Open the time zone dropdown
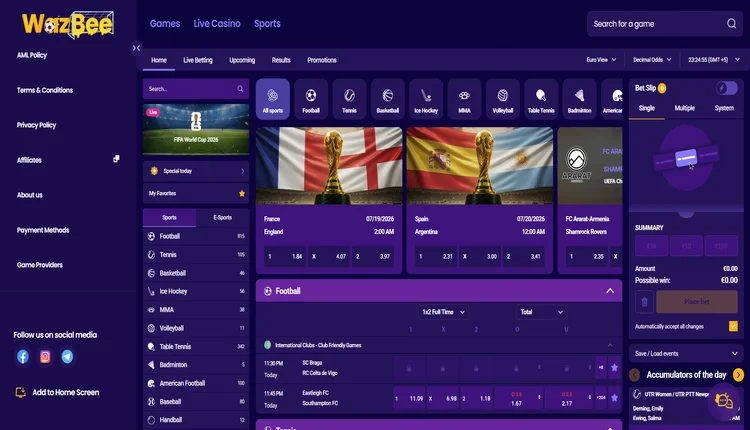Screen dimensions: 750x430 pyautogui.click(x=714, y=60)
